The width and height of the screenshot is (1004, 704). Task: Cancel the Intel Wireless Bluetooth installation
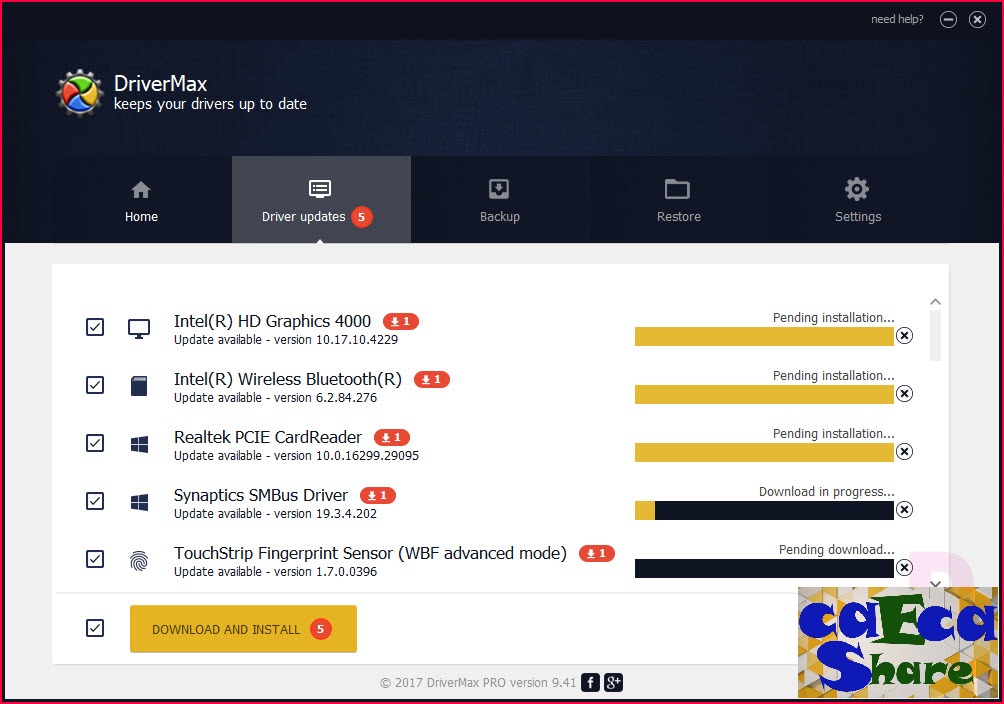click(x=904, y=393)
